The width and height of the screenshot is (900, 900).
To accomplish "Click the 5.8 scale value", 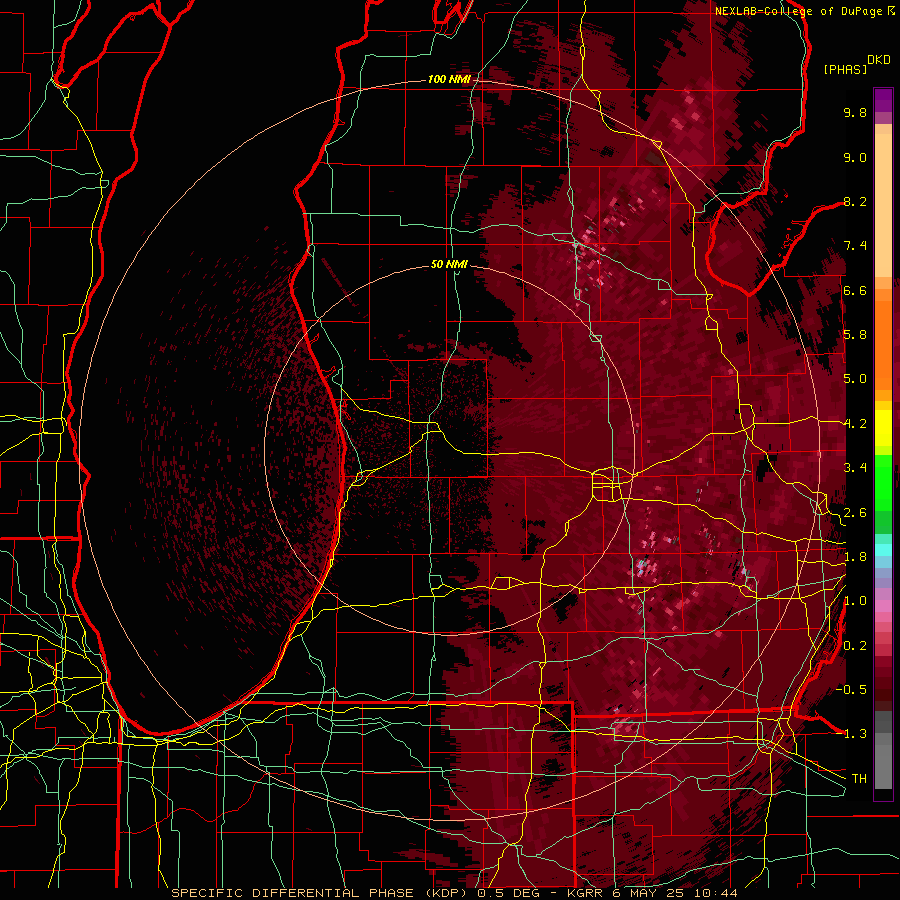I will (x=855, y=335).
